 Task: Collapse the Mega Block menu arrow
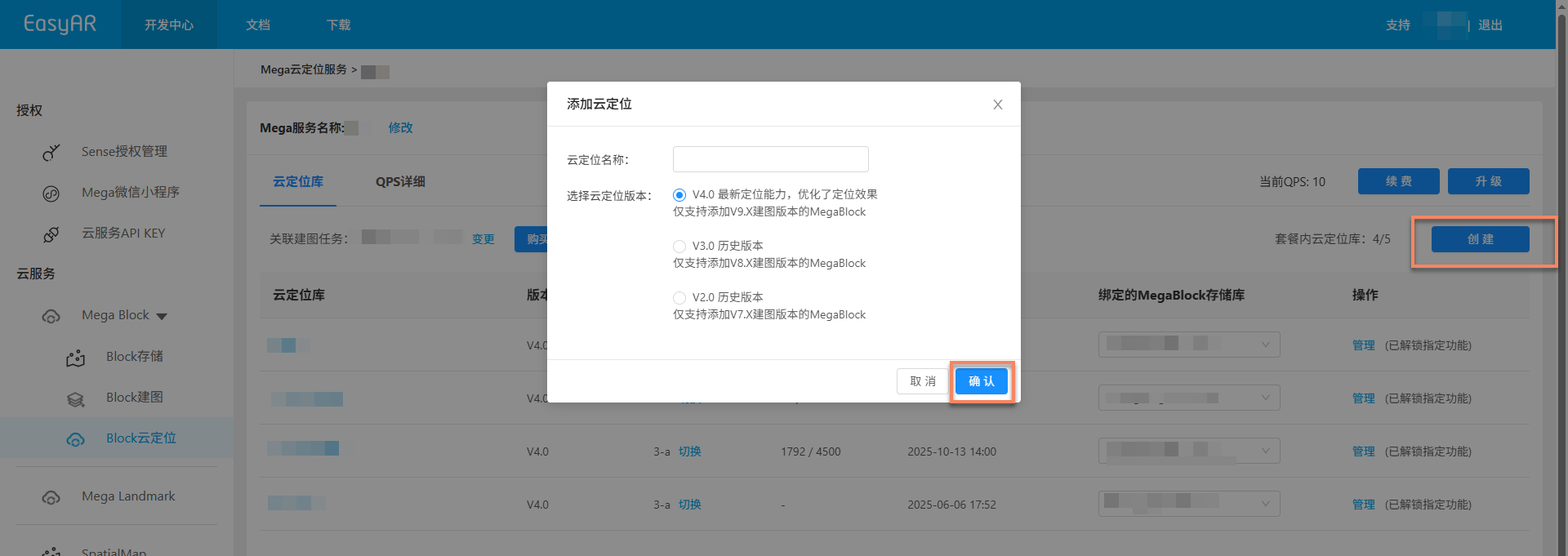[162, 316]
